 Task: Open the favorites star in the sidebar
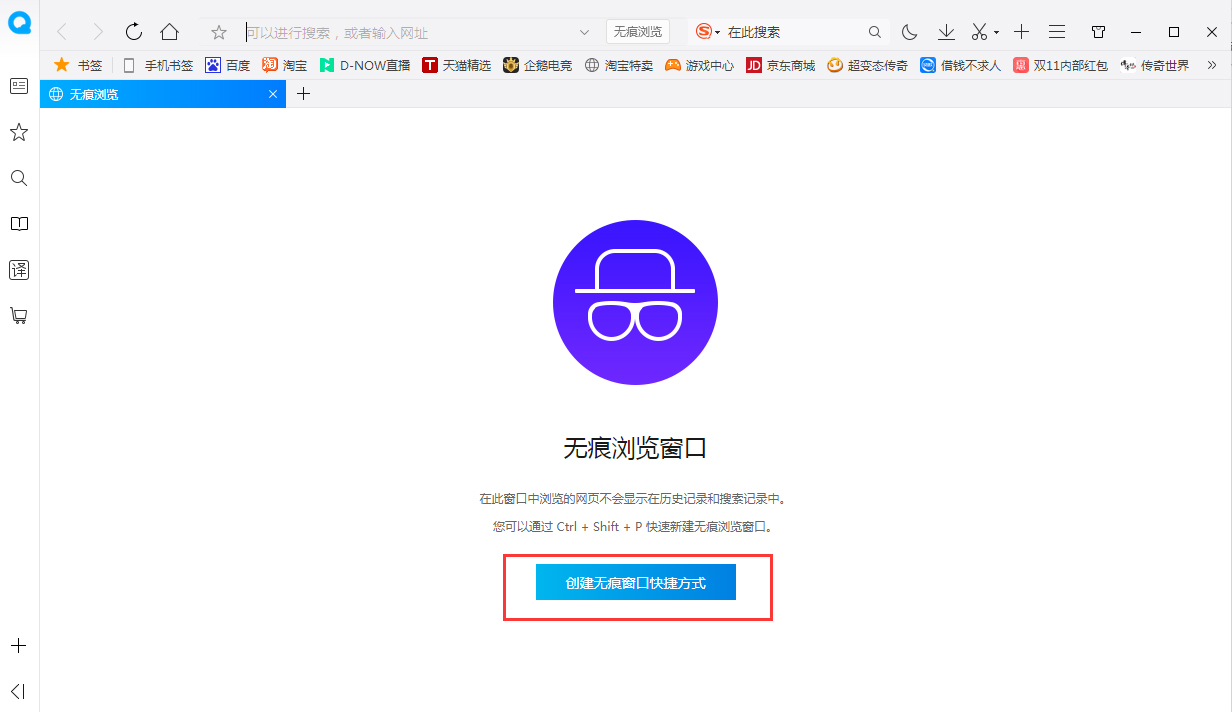[x=18, y=131]
